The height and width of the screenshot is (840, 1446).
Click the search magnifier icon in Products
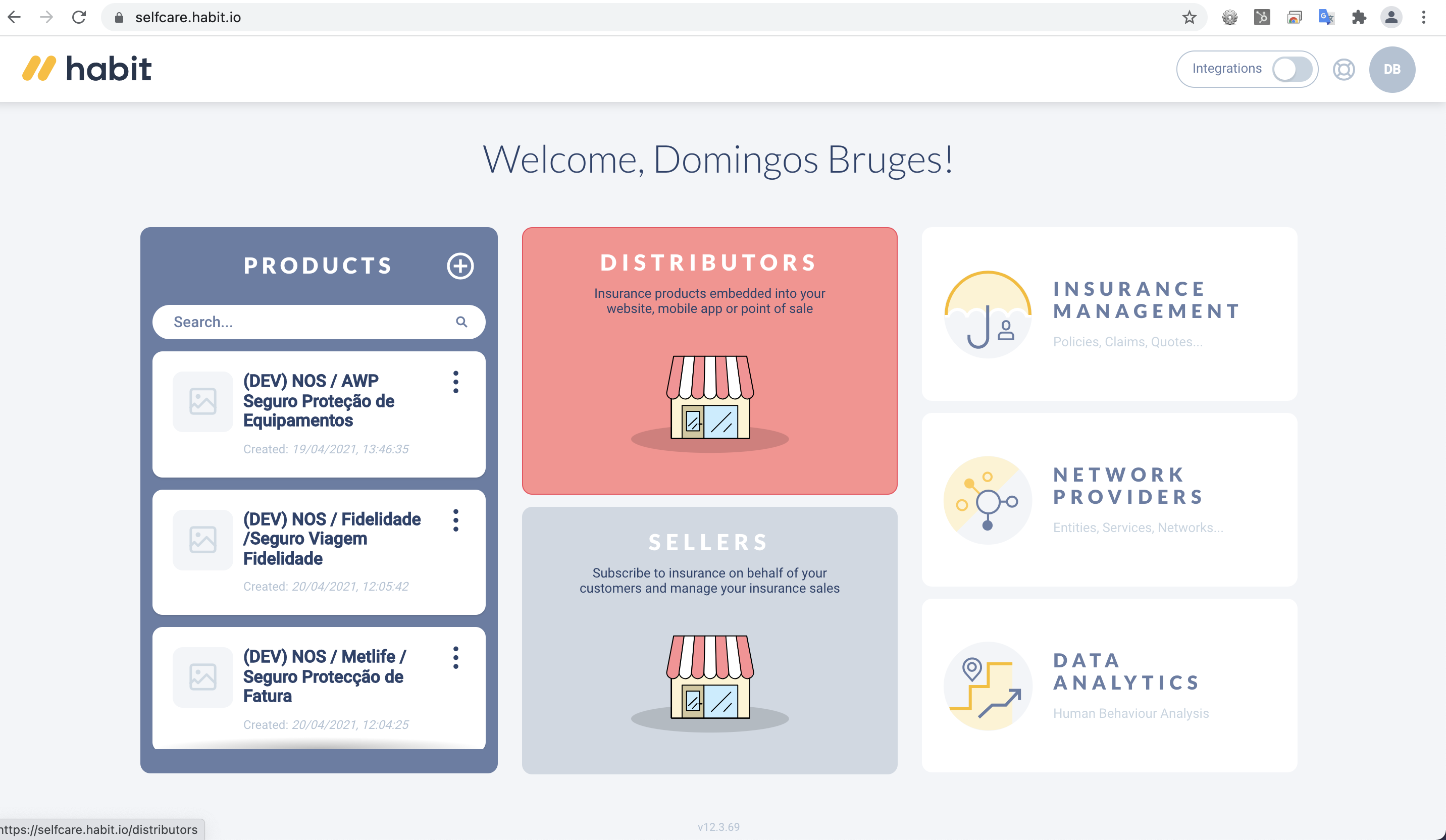coord(461,322)
